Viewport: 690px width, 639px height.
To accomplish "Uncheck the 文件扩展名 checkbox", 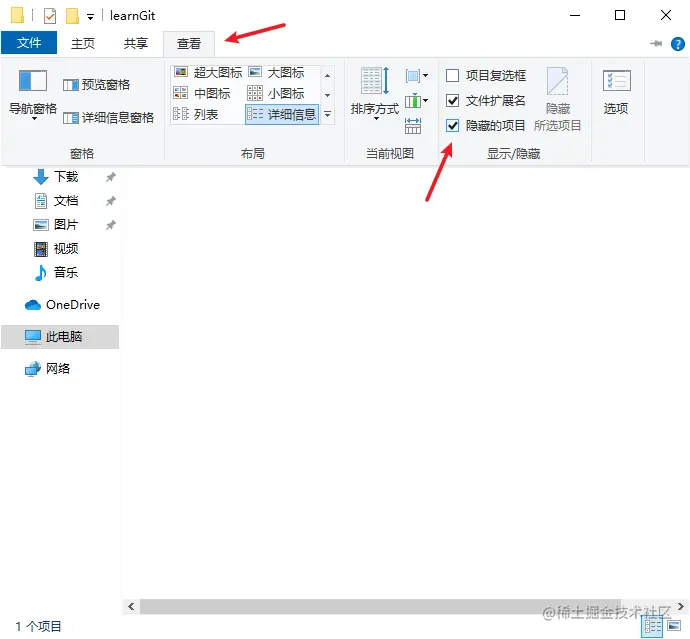I will click(452, 101).
